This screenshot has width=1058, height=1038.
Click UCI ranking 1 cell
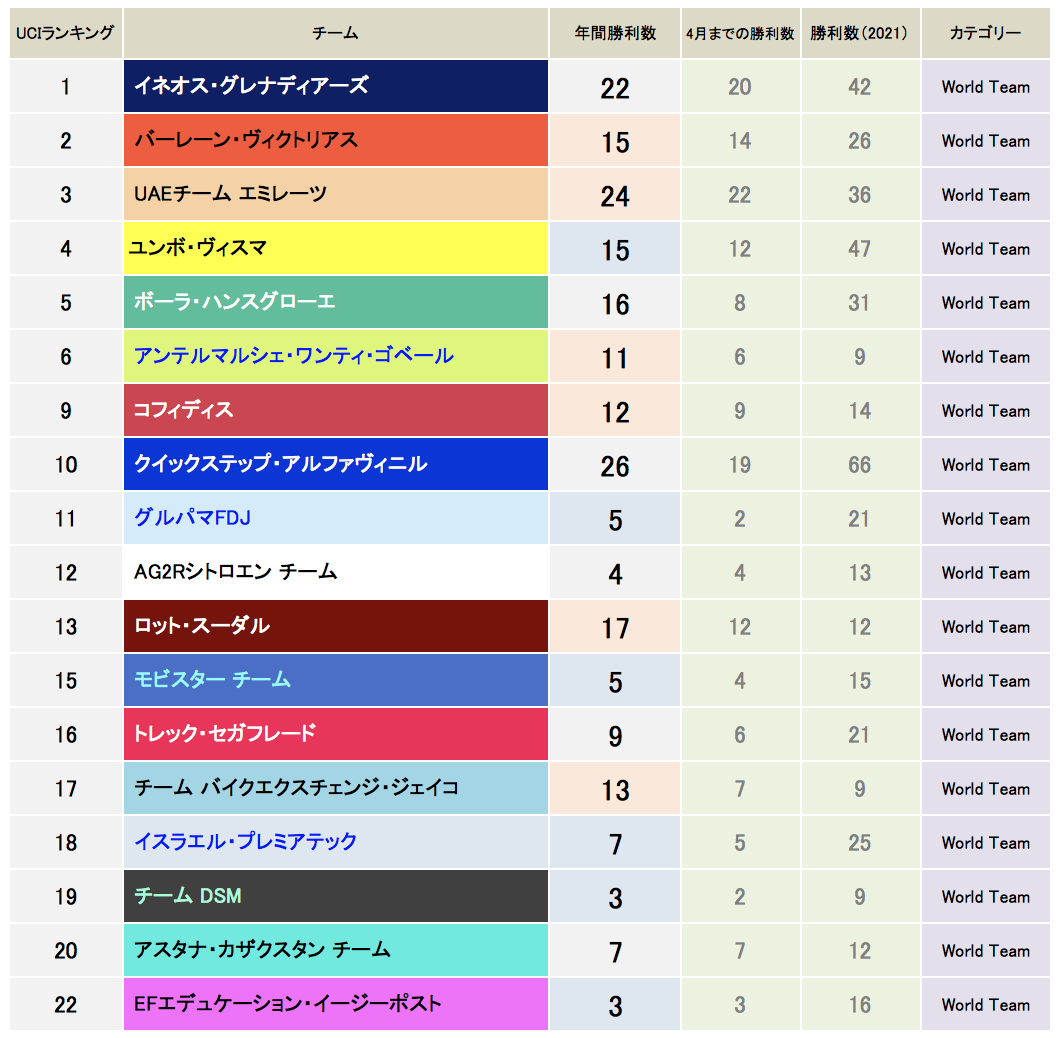tap(66, 87)
